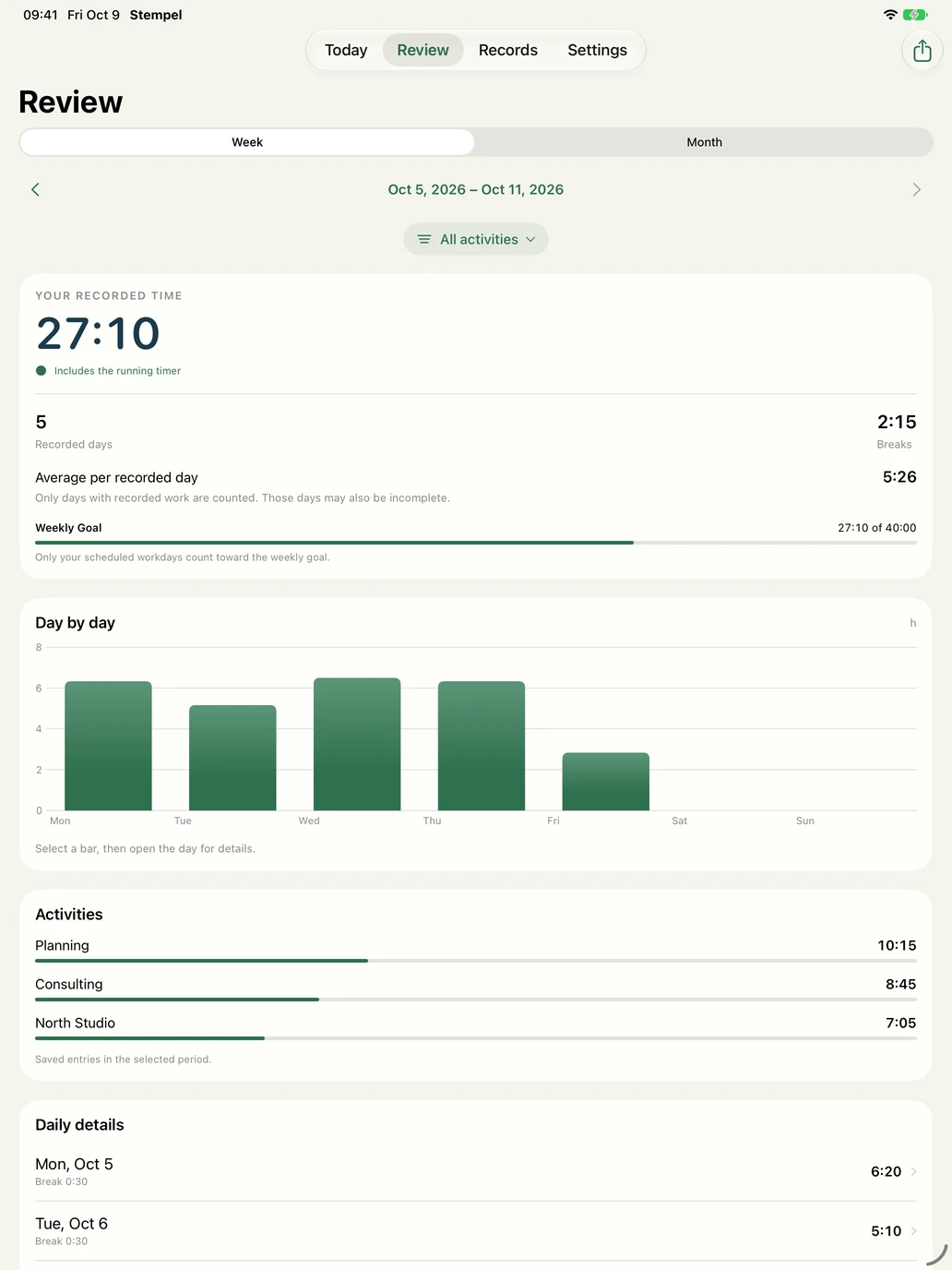The image size is (952, 1270).
Task: Click the Day by day heading
Action: coord(75,623)
